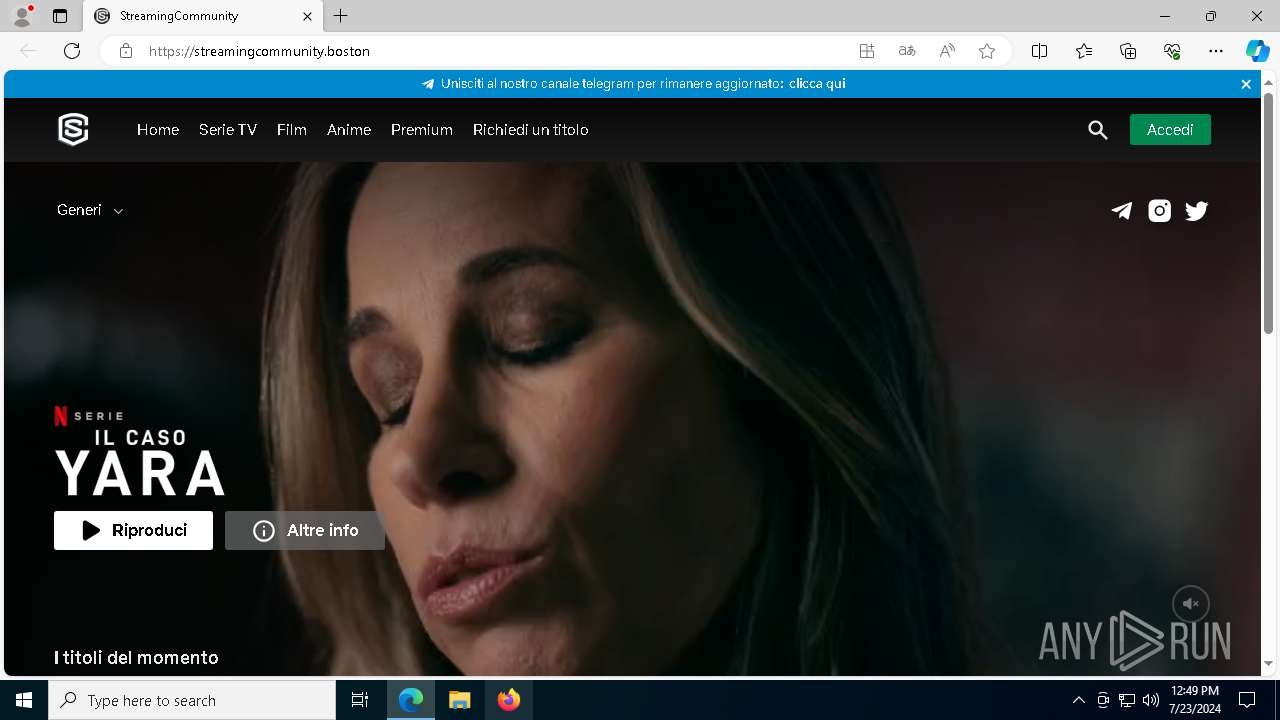The width and height of the screenshot is (1280, 720).
Task: Open File Explorer from taskbar
Action: point(459,700)
